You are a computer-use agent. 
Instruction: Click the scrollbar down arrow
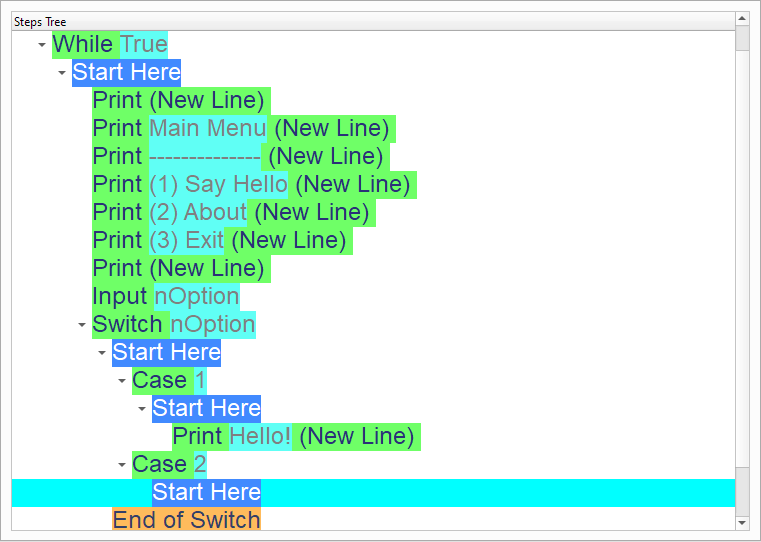point(742,522)
